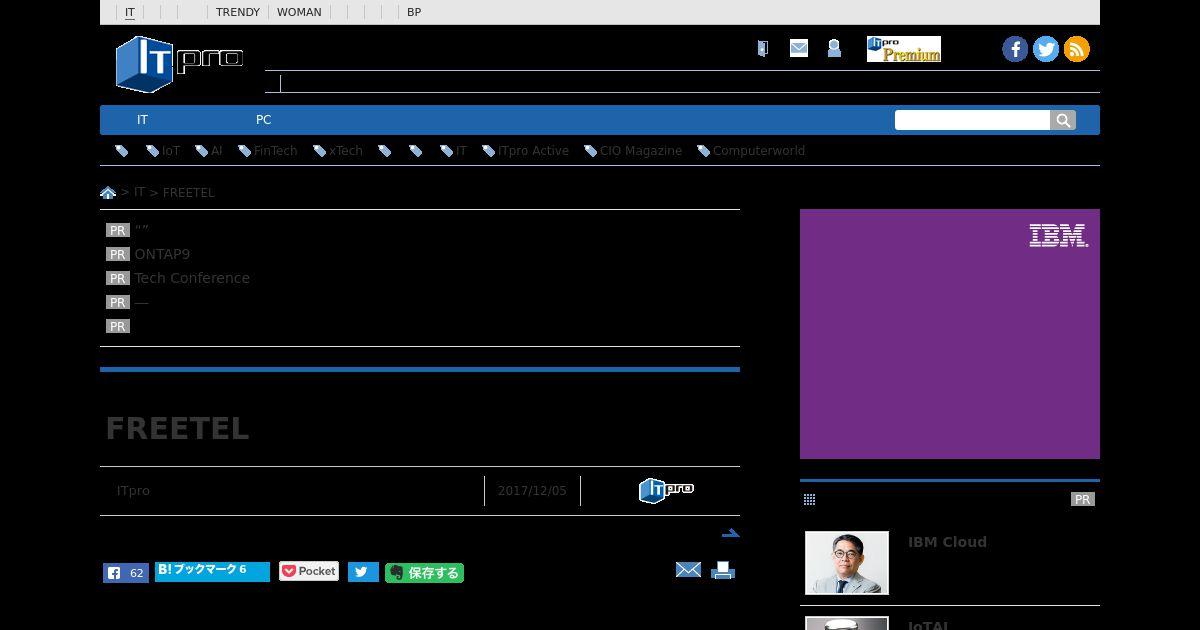Open the Twitter icon in header
Screen dimensions: 1200x630
[1046, 49]
